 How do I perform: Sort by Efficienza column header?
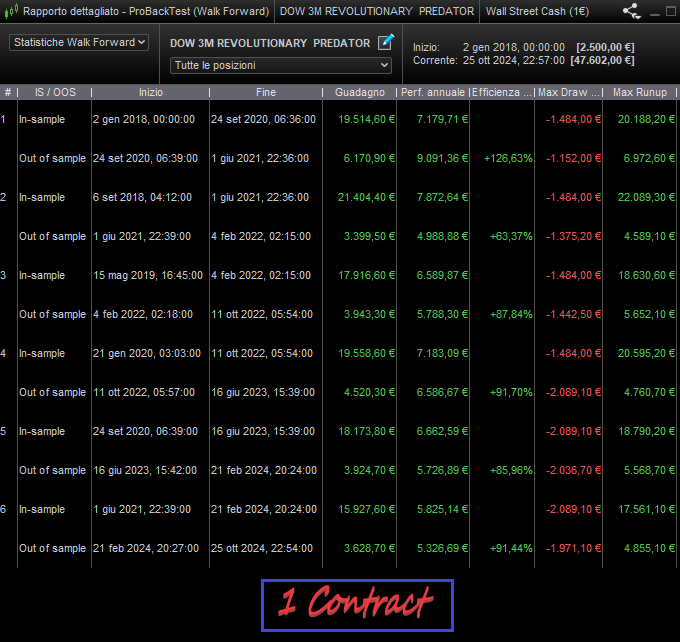502,92
